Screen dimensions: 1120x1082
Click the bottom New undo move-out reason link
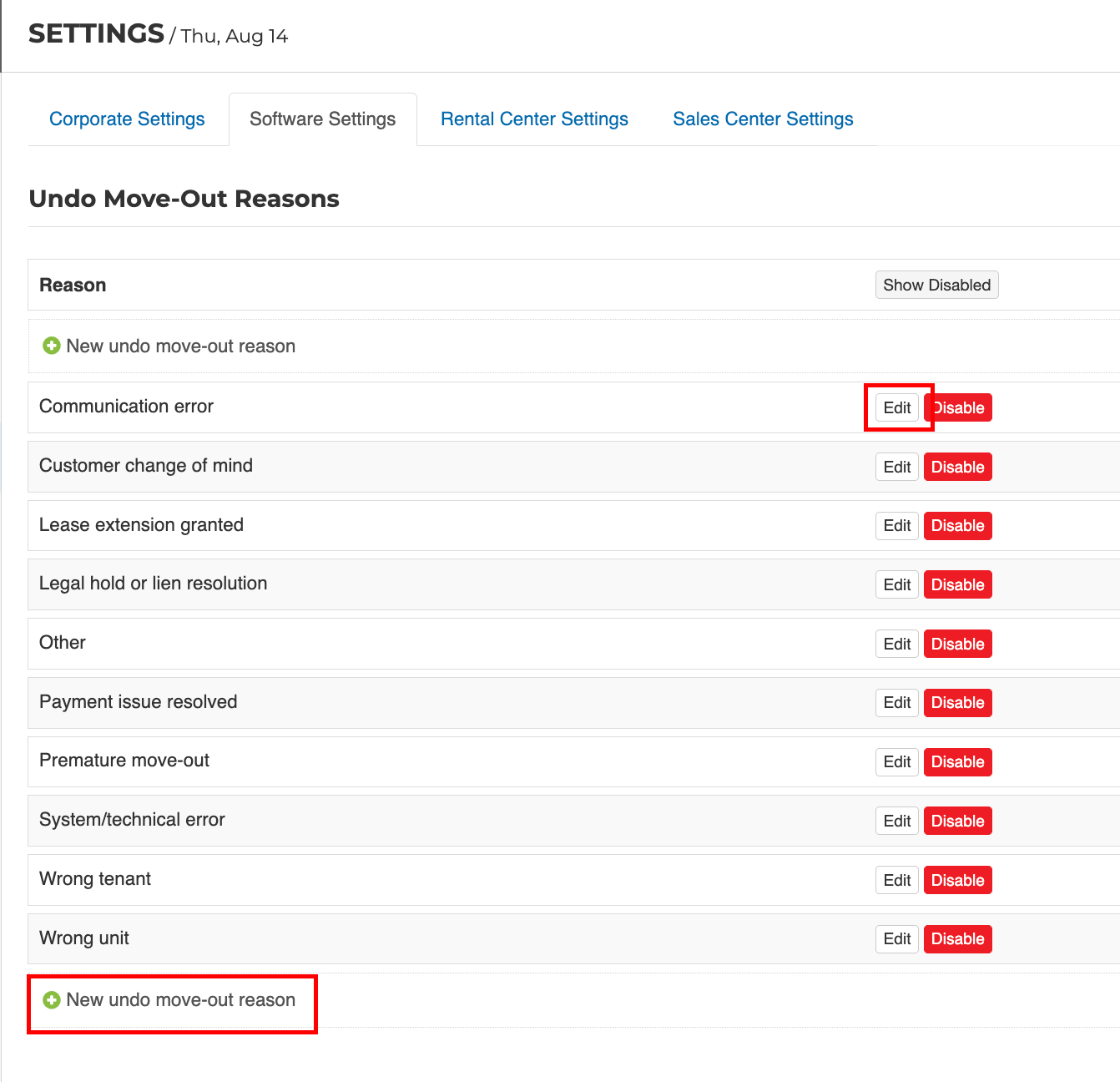pyautogui.click(x=180, y=1000)
